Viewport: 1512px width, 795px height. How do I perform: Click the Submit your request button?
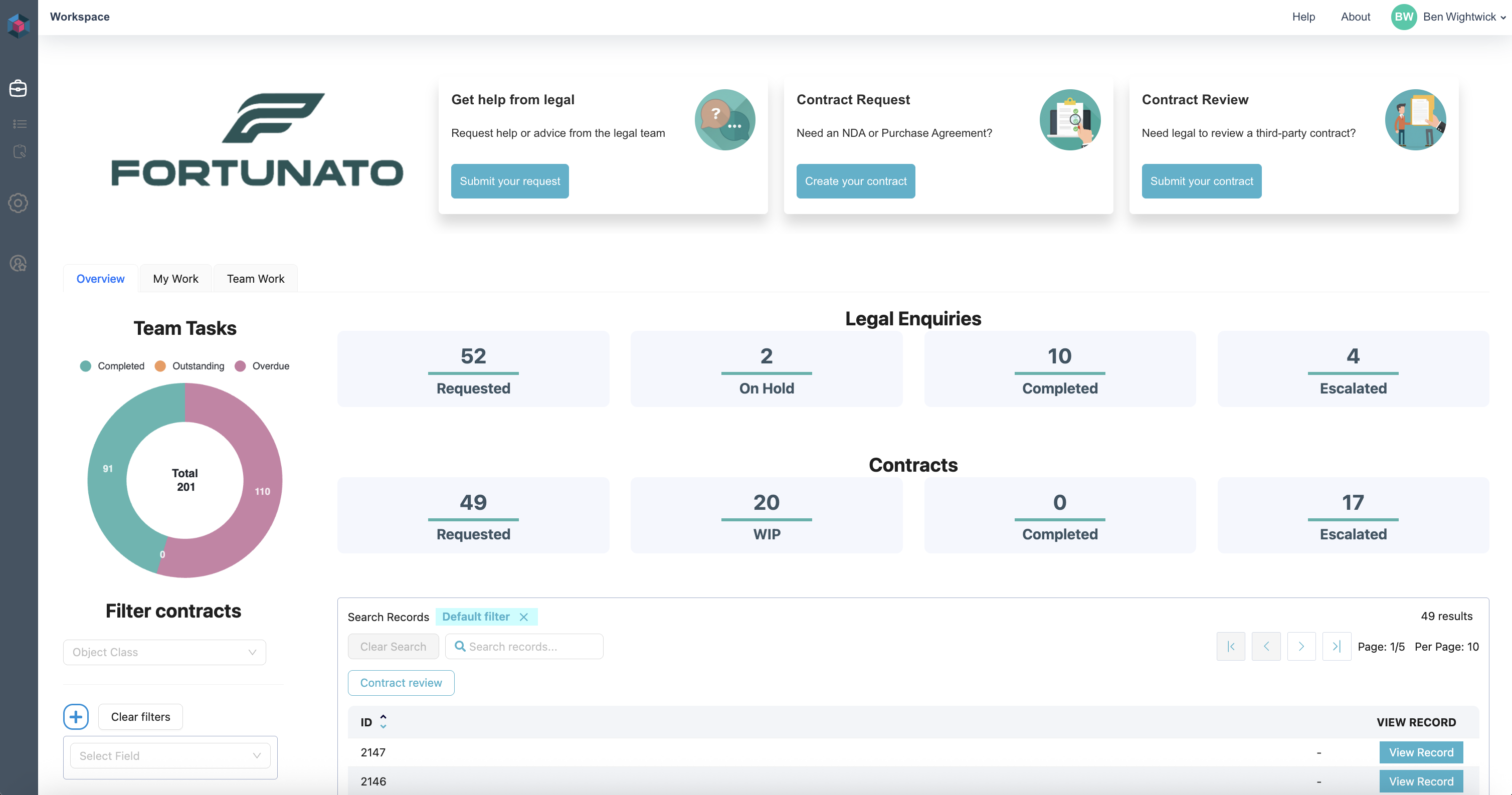pyautogui.click(x=509, y=181)
